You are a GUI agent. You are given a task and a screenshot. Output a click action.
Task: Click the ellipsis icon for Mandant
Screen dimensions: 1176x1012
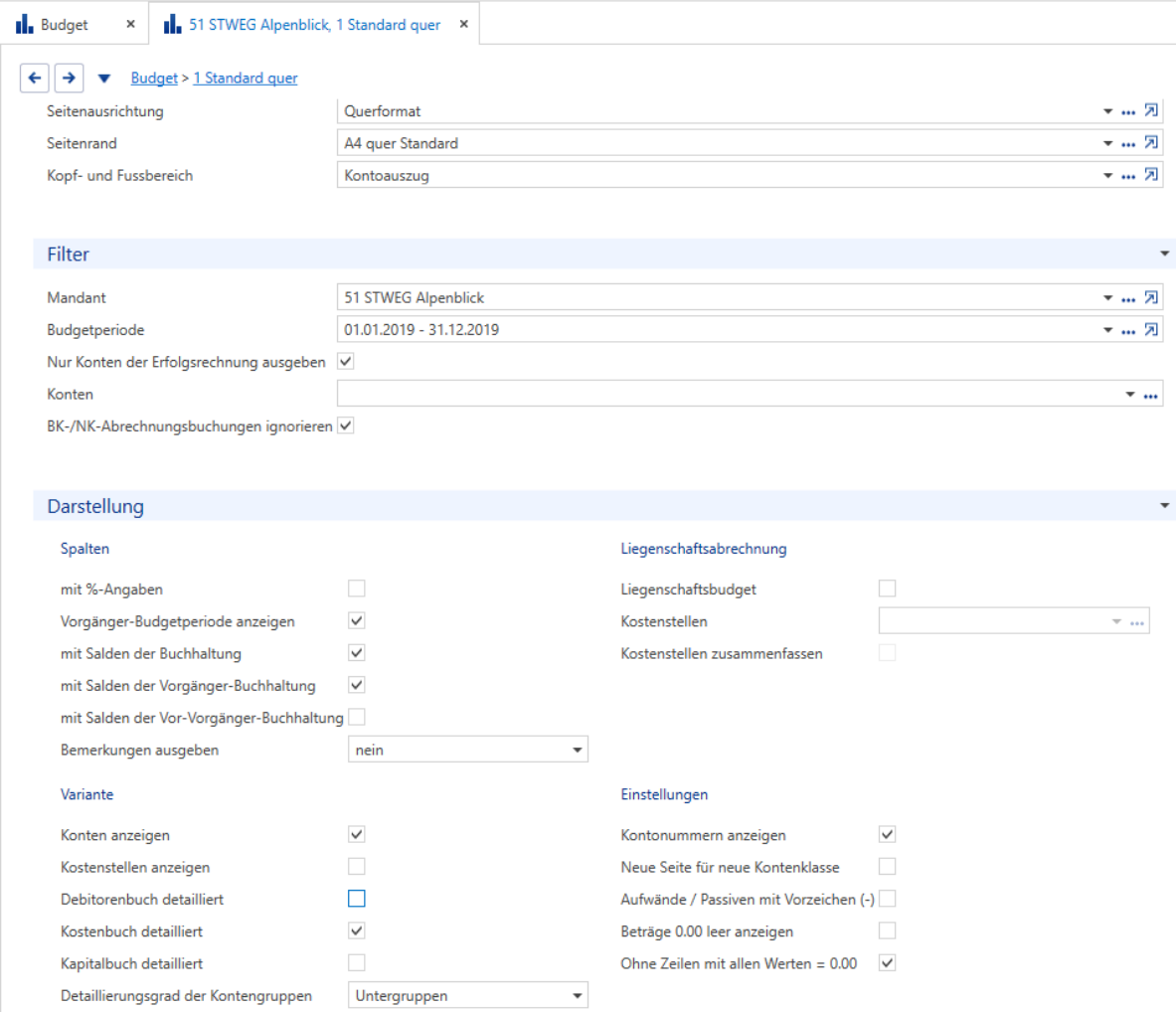(x=1128, y=298)
